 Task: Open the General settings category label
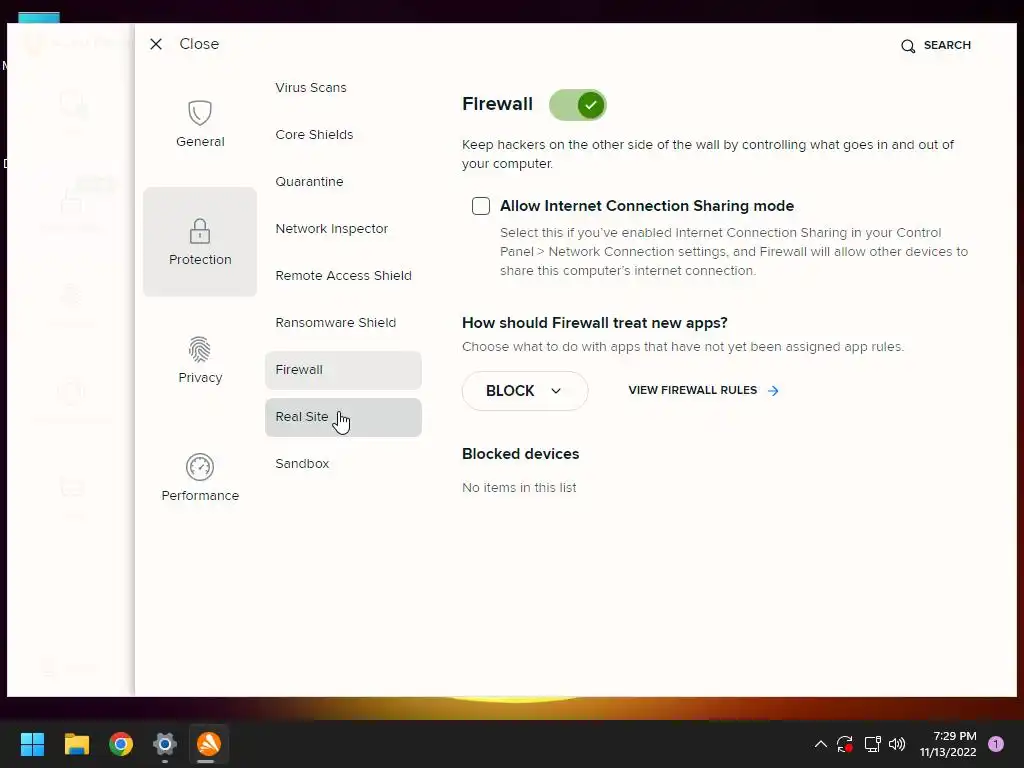point(200,142)
